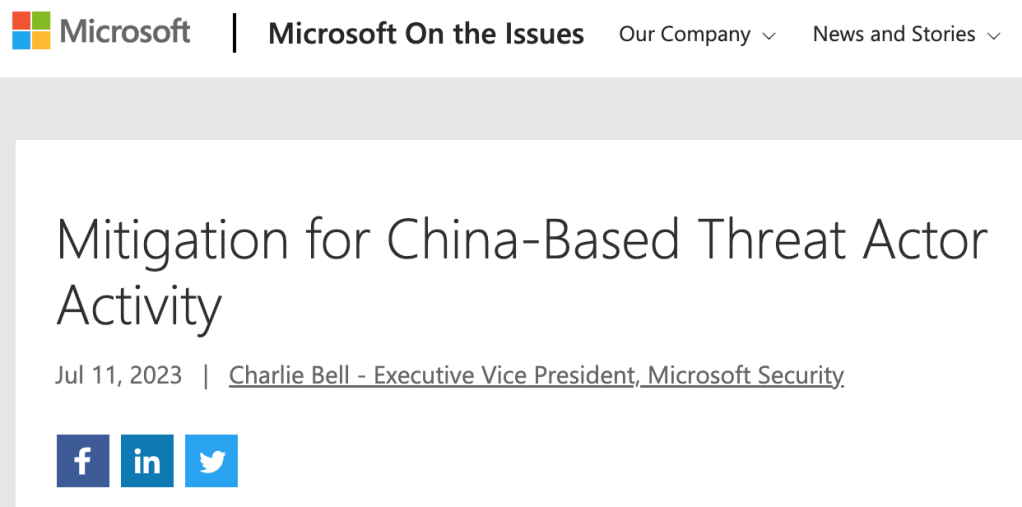Expand the chevron beside News and Stories

coord(993,36)
